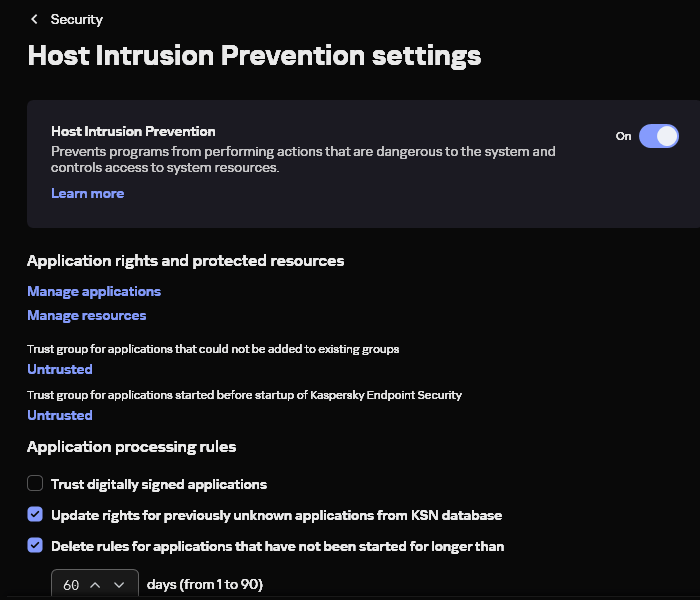
Task: Go to the Security breadcrumb
Action: 76,19
